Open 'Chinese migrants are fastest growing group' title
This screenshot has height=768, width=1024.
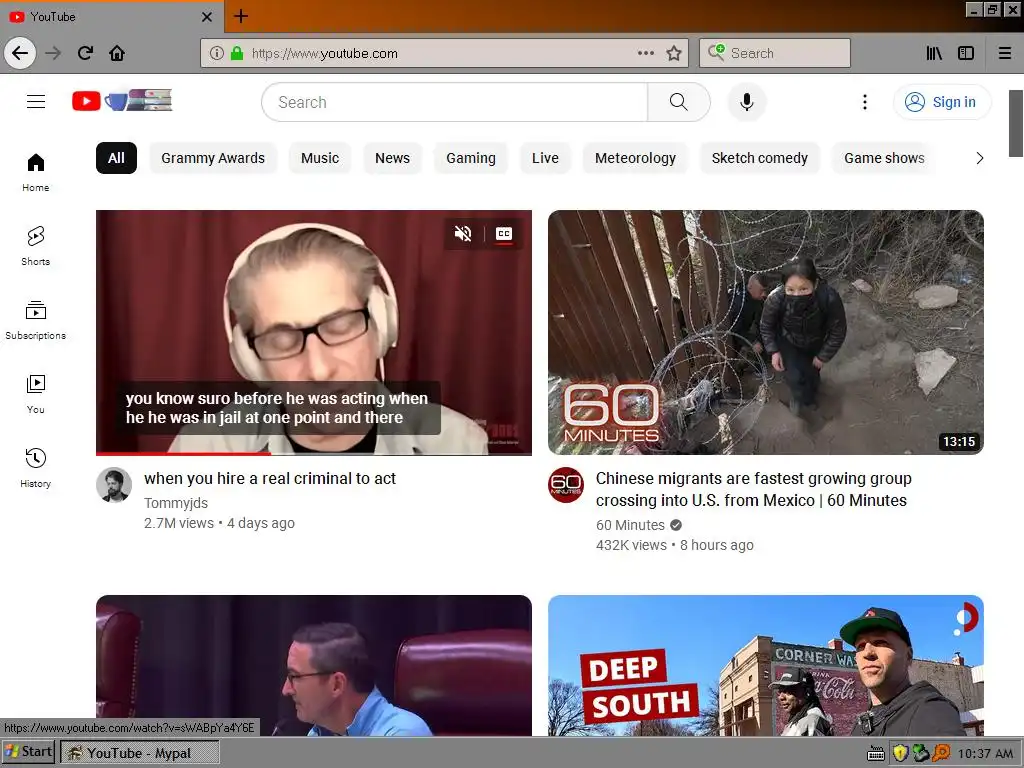(x=754, y=489)
